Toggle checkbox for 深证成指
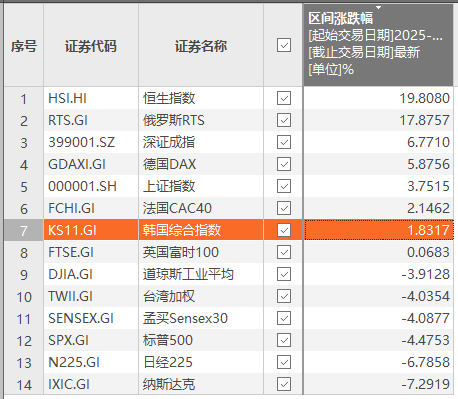The image size is (458, 399). 284,142
